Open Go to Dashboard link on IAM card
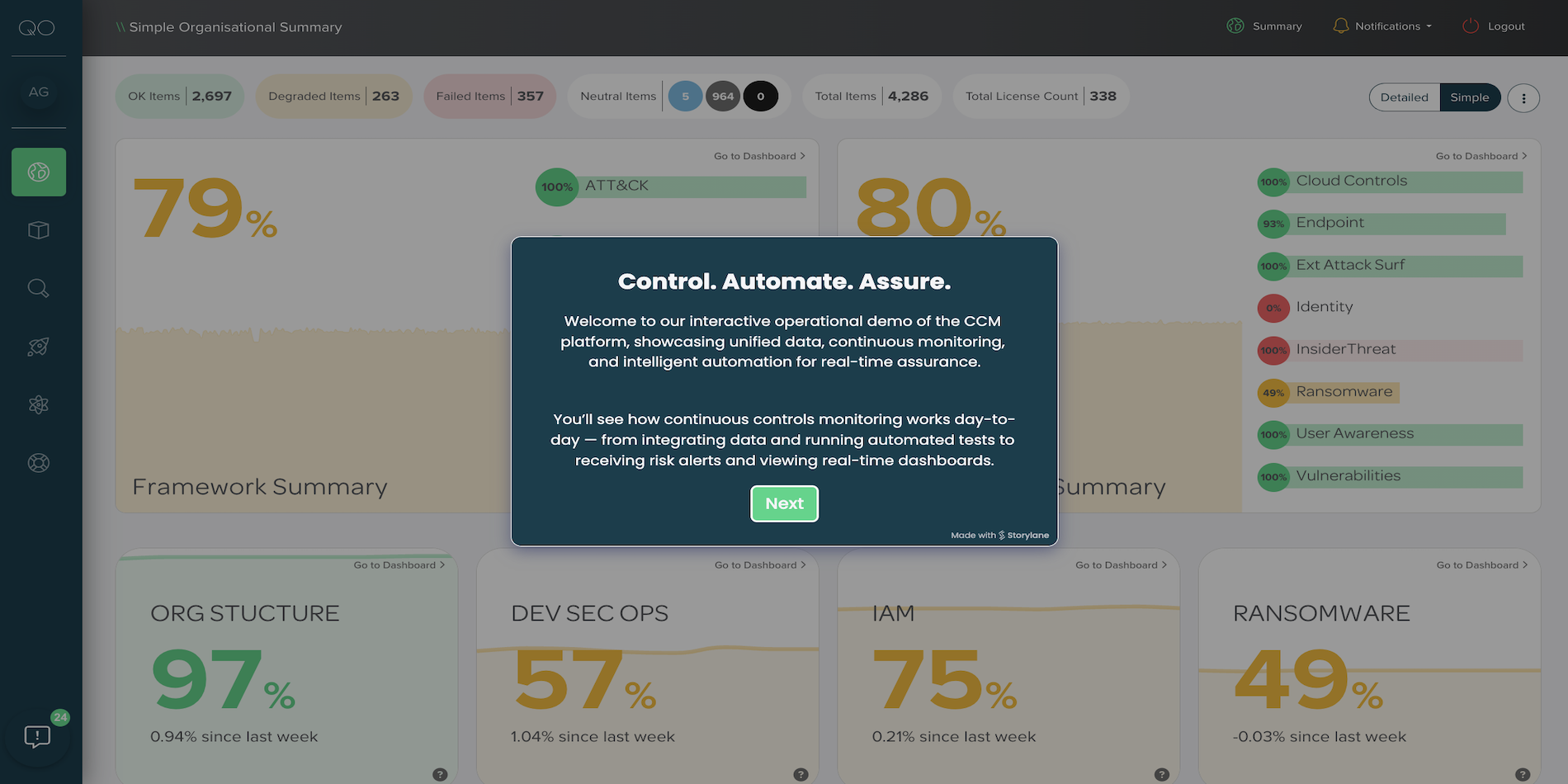Screen dimensions: 1568x784 point(1121,565)
